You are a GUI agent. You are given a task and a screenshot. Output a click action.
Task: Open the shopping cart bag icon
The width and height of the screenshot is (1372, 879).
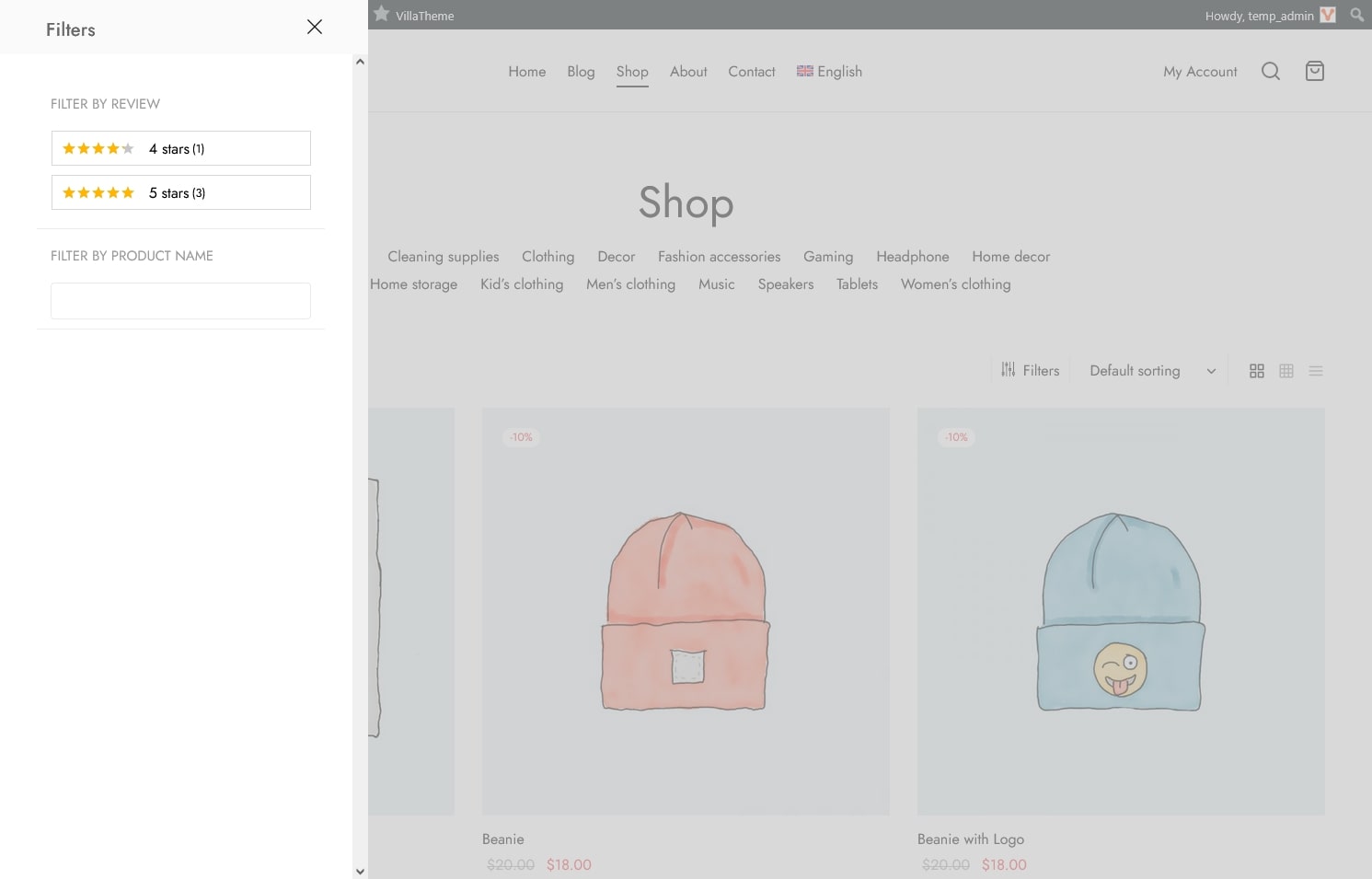pyautogui.click(x=1314, y=72)
